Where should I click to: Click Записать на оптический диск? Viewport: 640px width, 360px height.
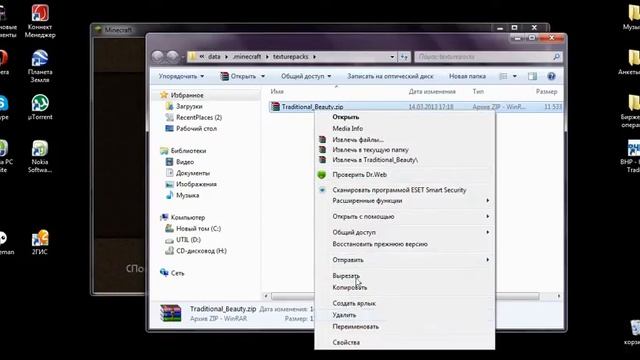click(390, 76)
